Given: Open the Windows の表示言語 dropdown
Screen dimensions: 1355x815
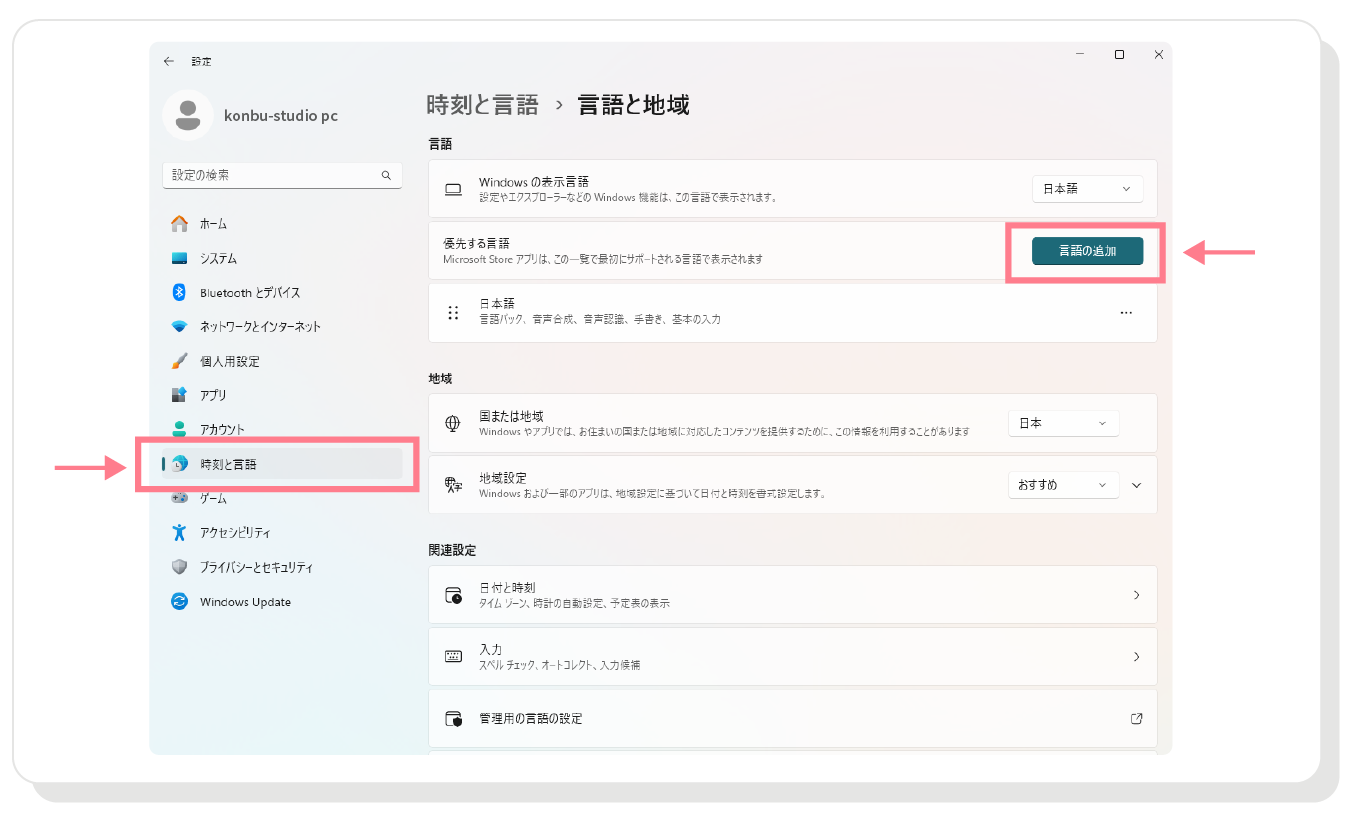Looking at the screenshot, I should point(1086,189).
